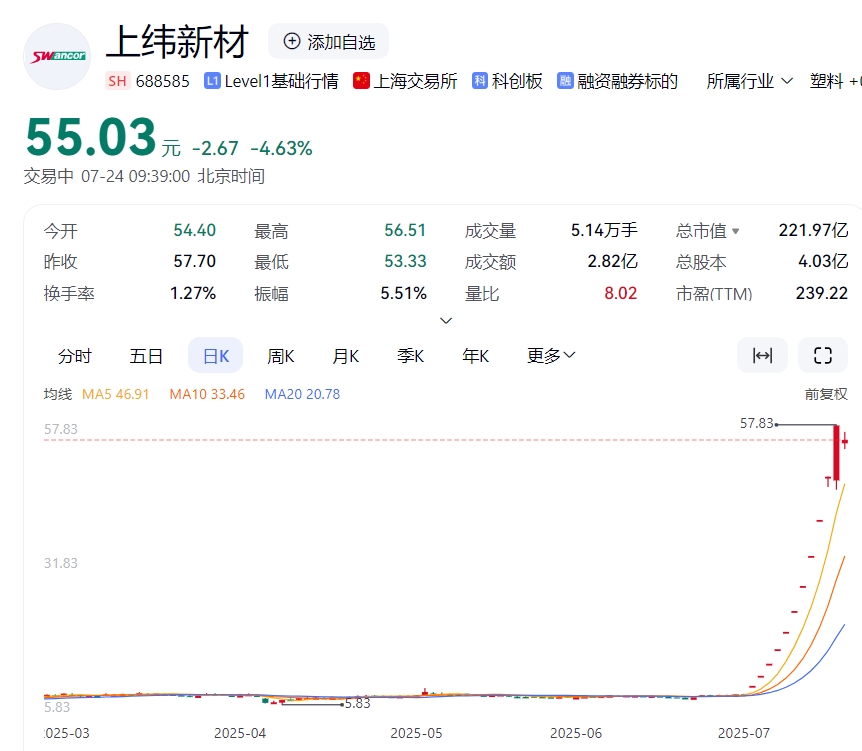Click the 57.83 high marker on chart

click(x=756, y=423)
